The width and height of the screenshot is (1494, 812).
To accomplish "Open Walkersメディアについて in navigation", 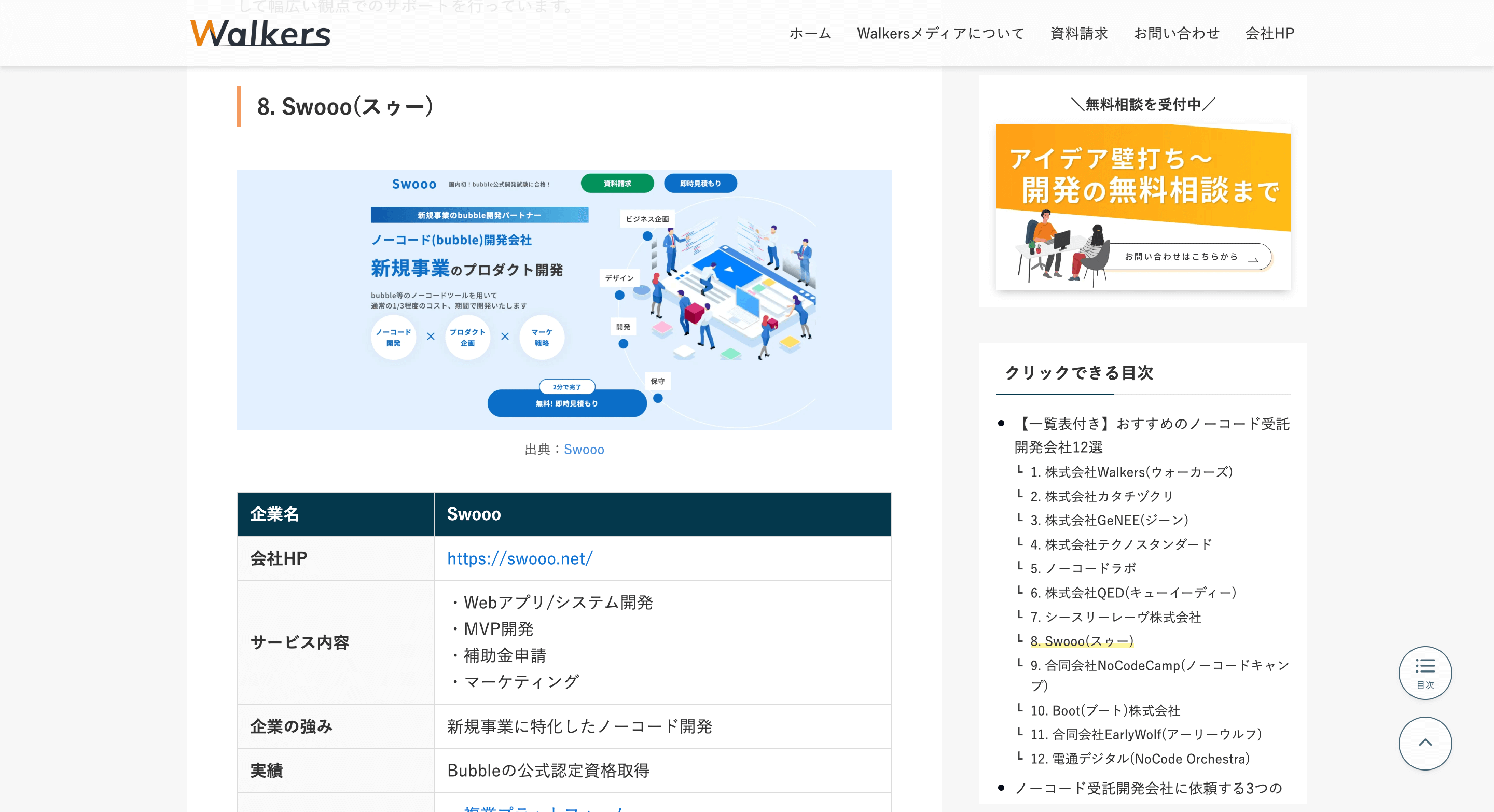I will [940, 34].
